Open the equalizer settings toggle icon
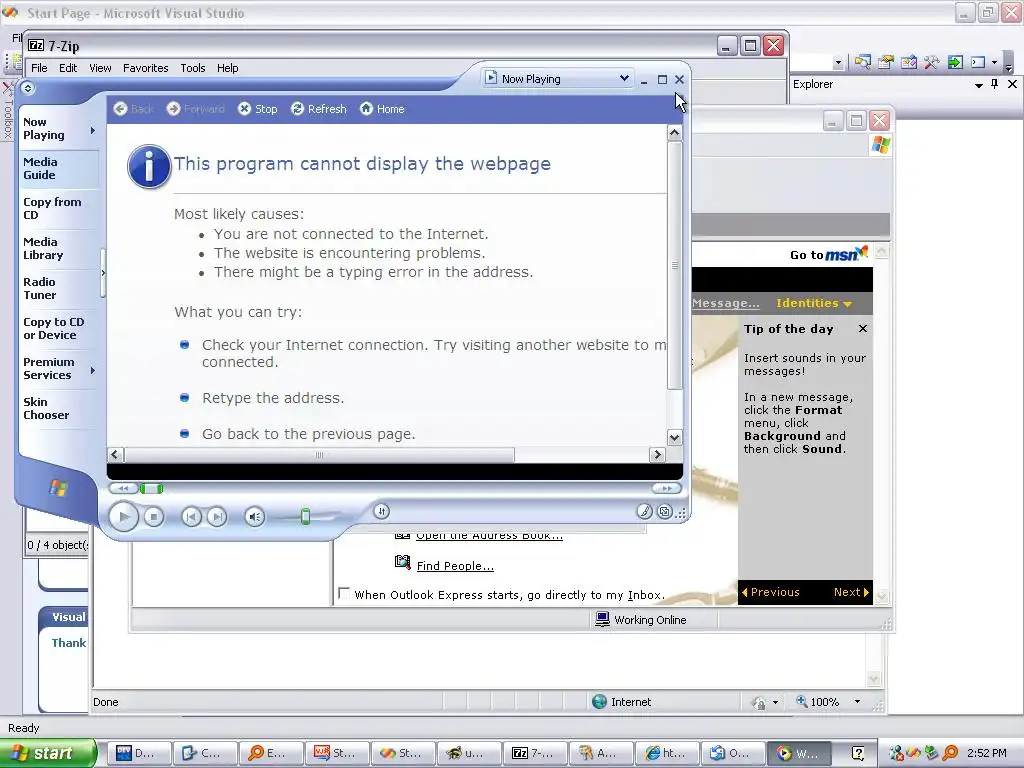The height and width of the screenshot is (768, 1024). 382,511
